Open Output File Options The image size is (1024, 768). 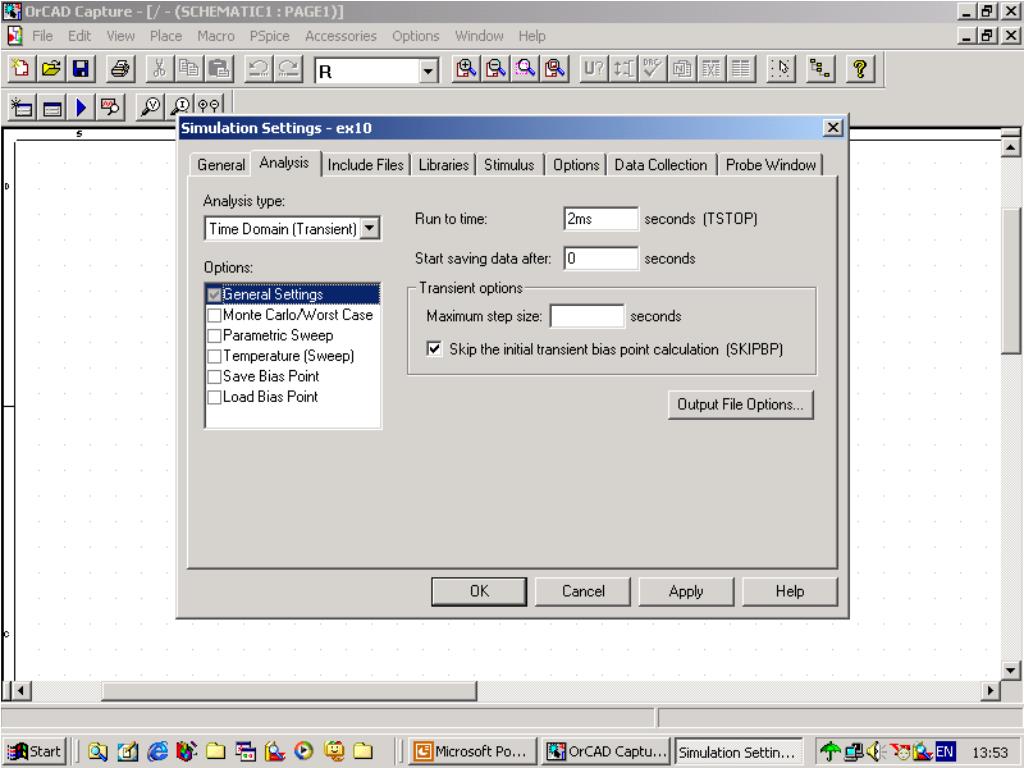(741, 405)
